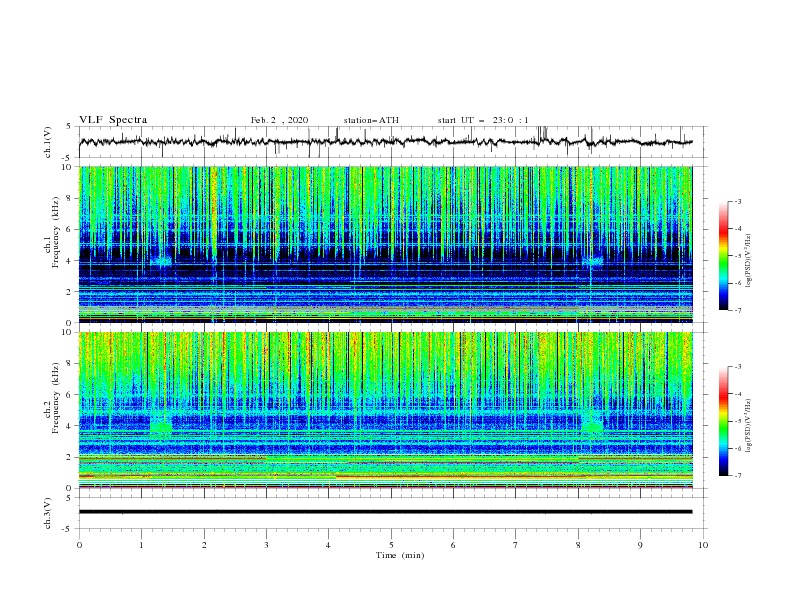Click the "ch.1(V)" waveform axis label
Image resolution: width=792 pixels, height=612 pixels.
(x=48, y=142)
